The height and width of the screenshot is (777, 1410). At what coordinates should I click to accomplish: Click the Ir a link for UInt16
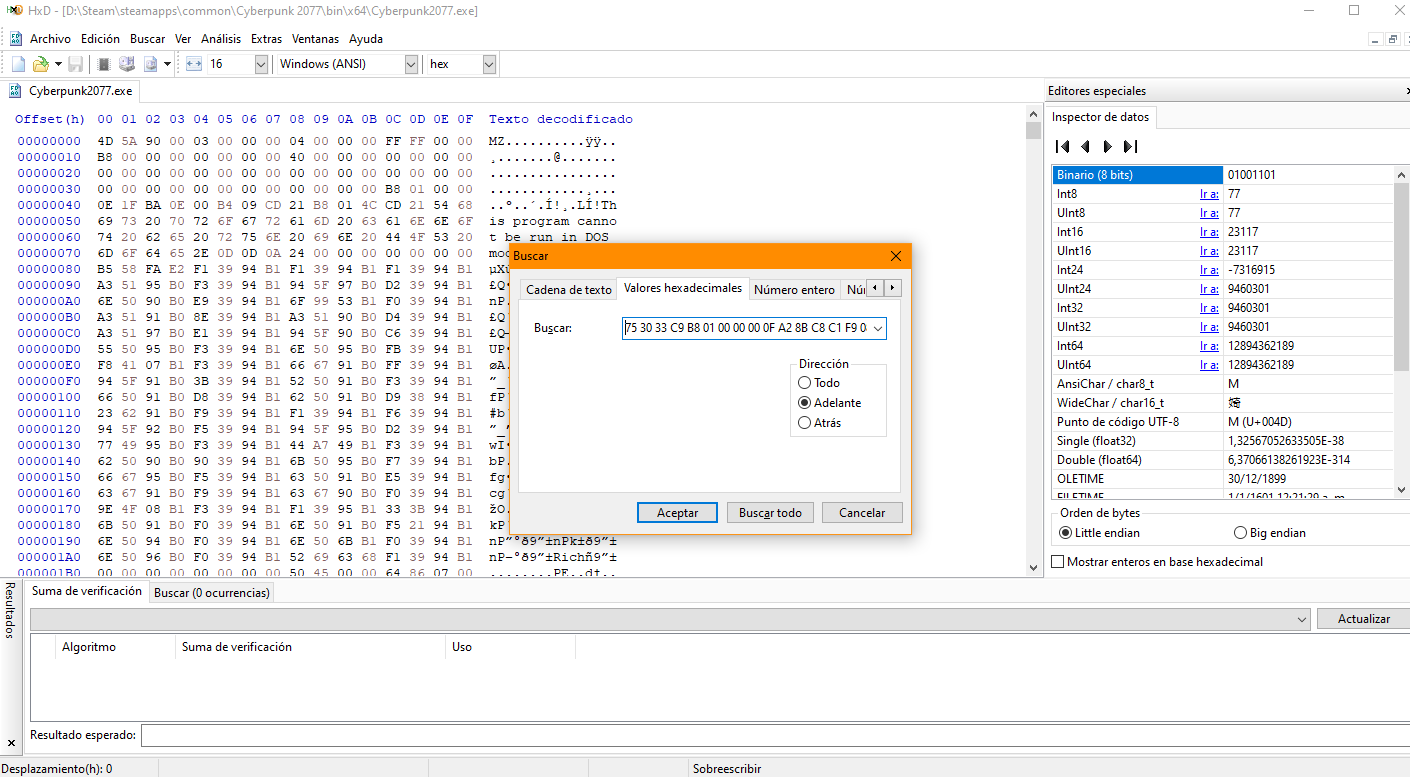[1209, 251]
